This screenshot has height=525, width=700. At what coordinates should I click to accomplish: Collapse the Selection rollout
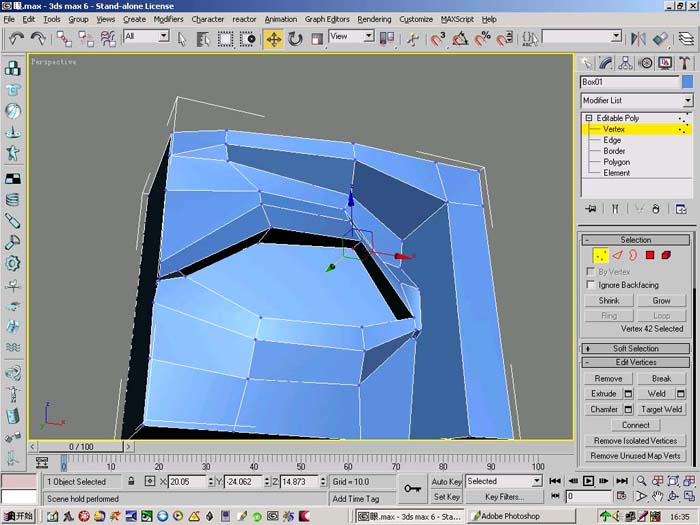tap(636, 240)
